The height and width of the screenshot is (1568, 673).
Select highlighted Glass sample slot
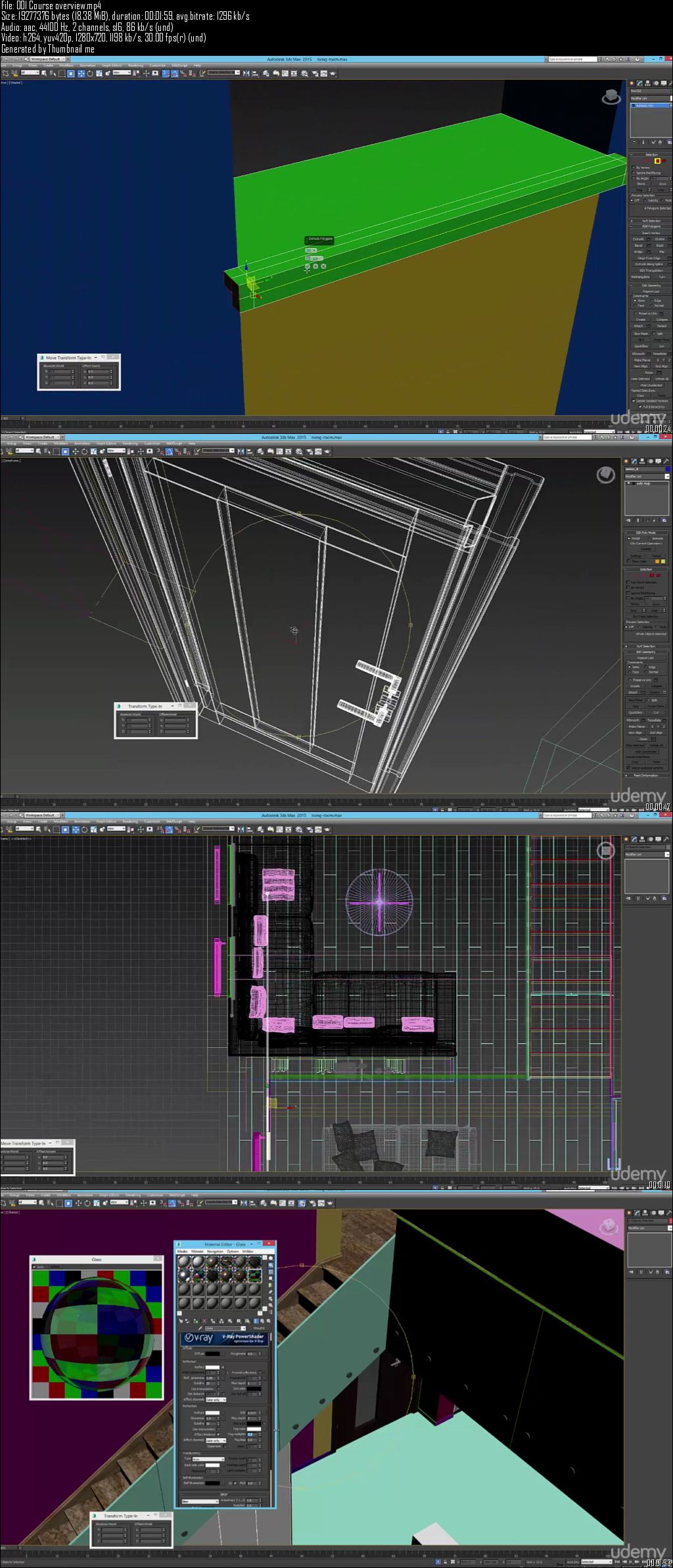(255, 1276)
